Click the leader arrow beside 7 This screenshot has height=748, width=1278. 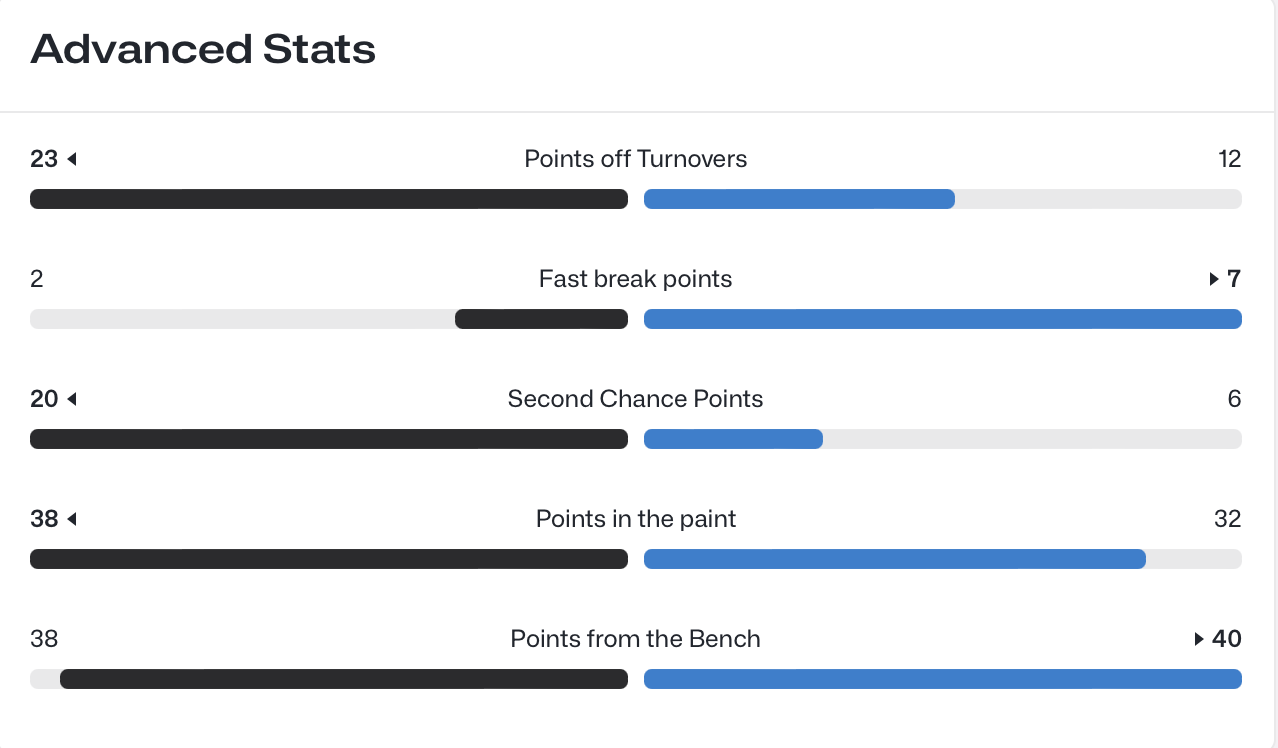coord(1214,279)
